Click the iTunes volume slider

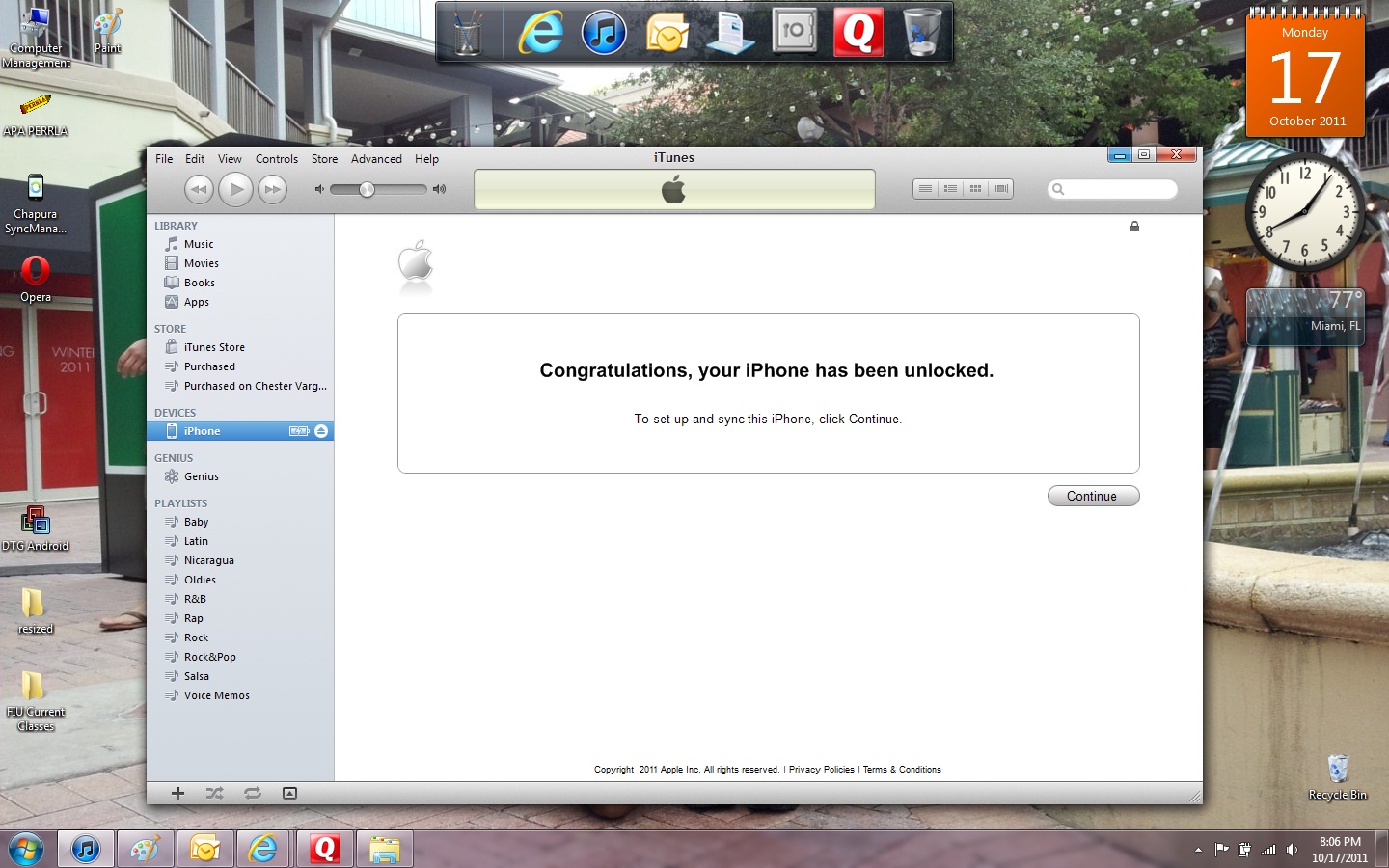tap(378, 190)
